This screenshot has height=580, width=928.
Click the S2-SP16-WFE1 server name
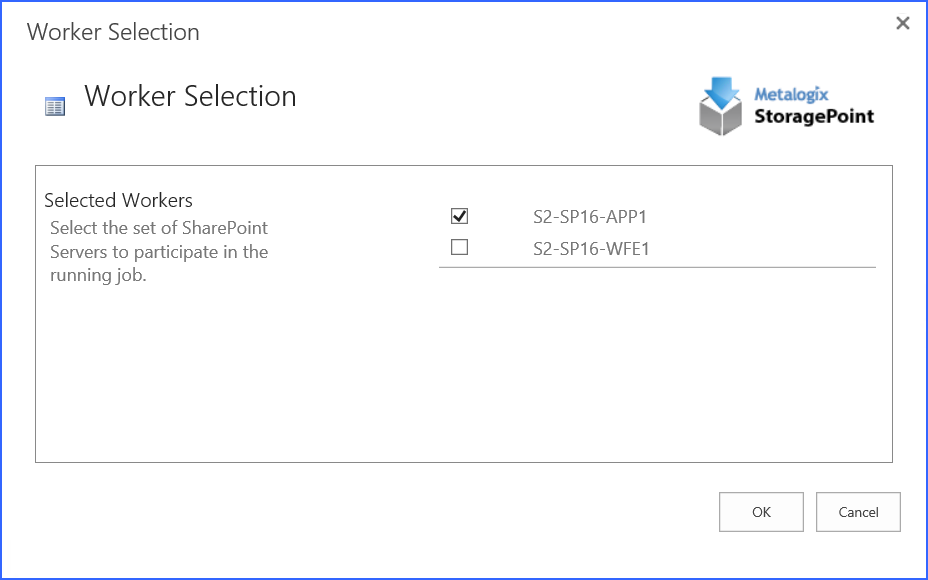pyautogui.click(x=591, y=248)
